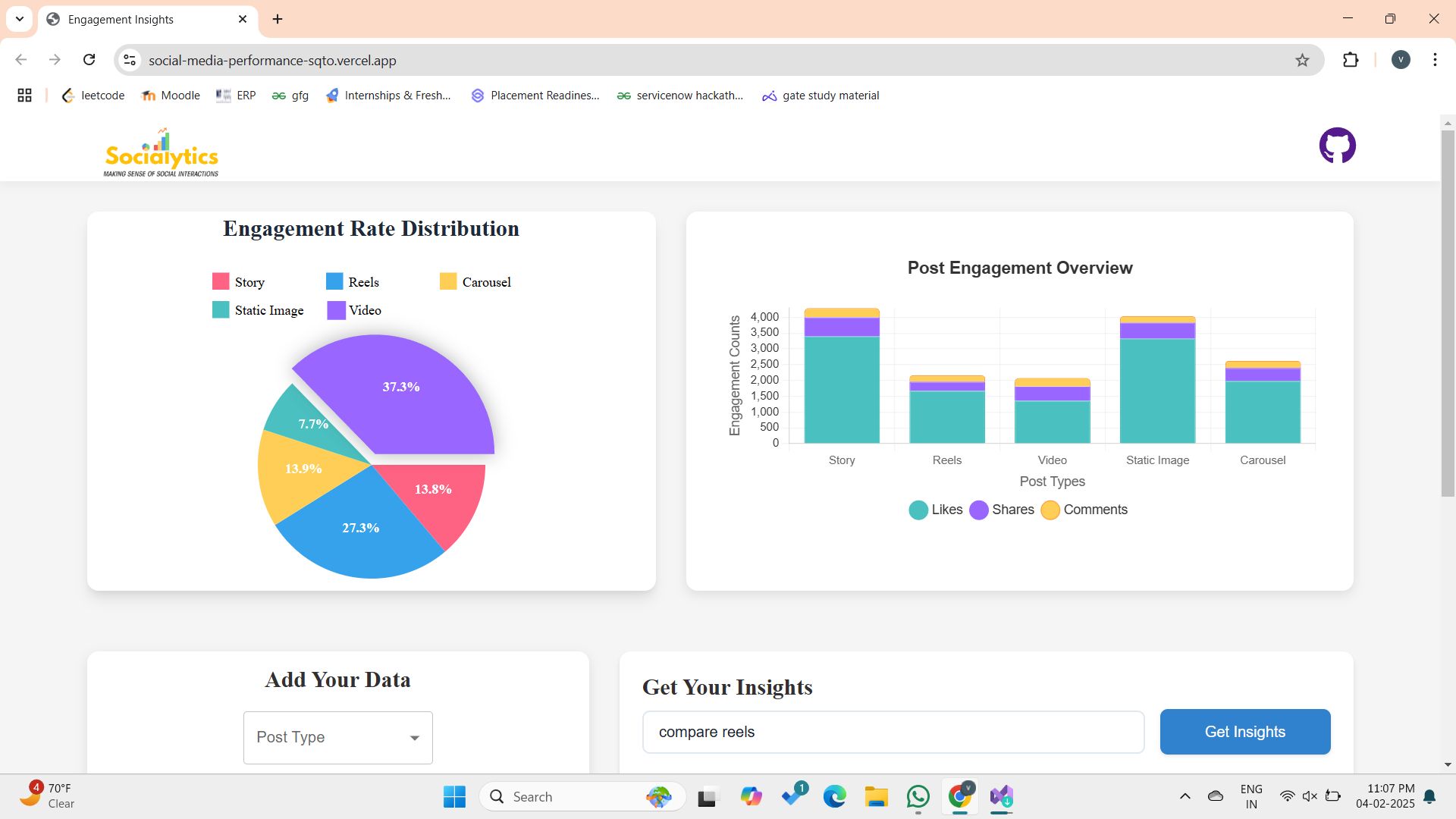Click the Video purple pie slice

pos(409,402)
